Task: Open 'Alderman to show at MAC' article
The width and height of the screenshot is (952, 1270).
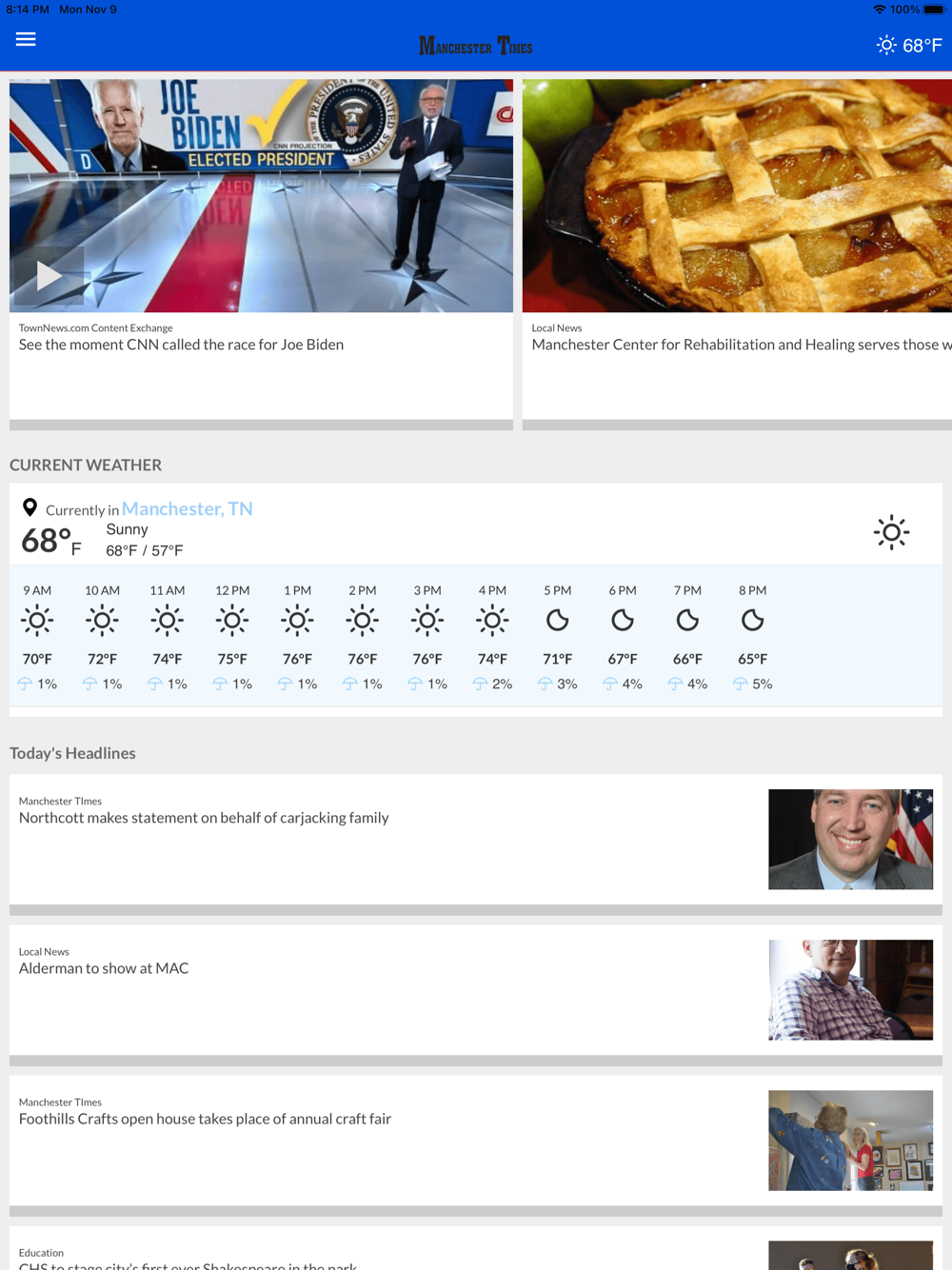Action: pos(104,968)
